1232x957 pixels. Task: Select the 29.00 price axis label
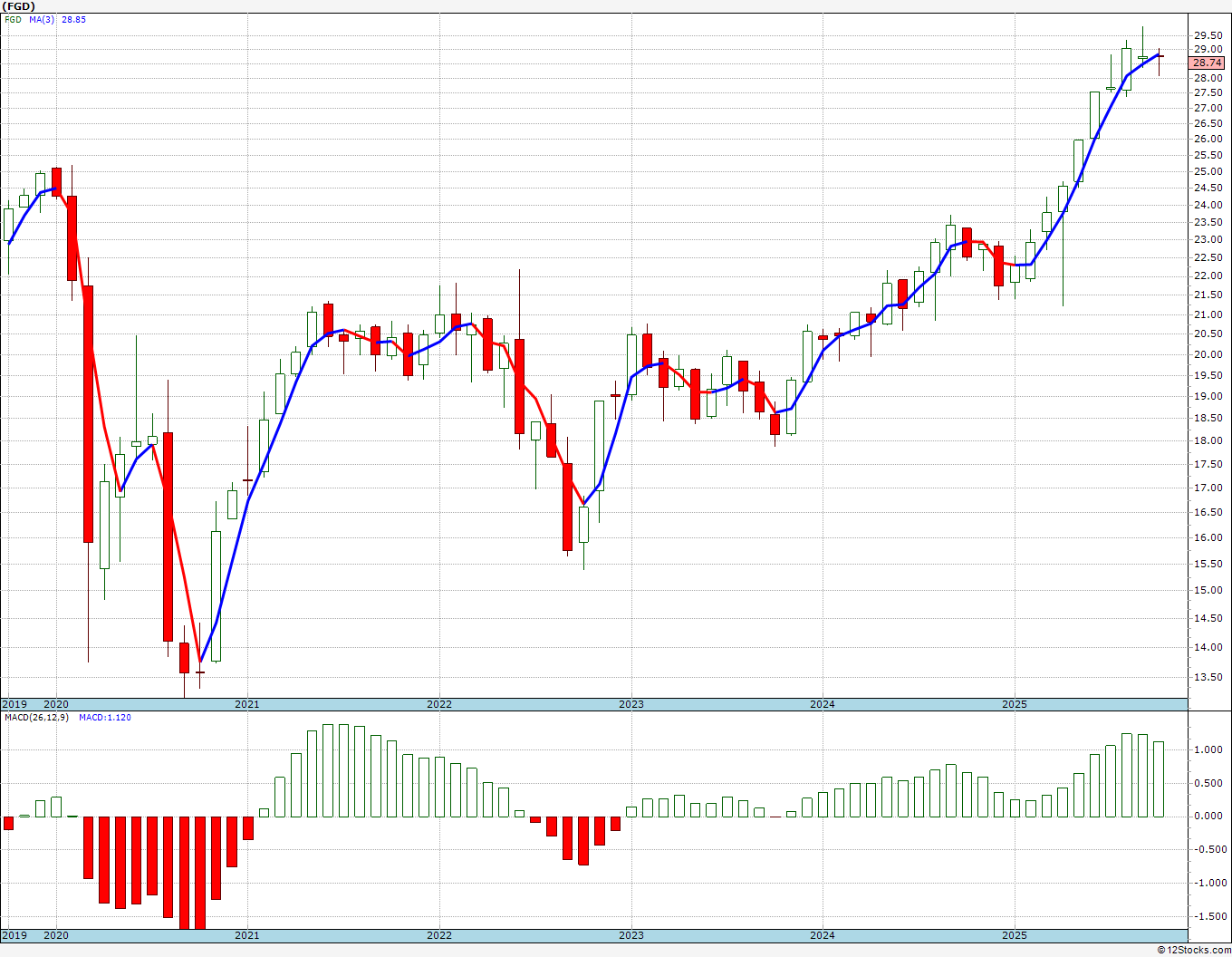1208,49
